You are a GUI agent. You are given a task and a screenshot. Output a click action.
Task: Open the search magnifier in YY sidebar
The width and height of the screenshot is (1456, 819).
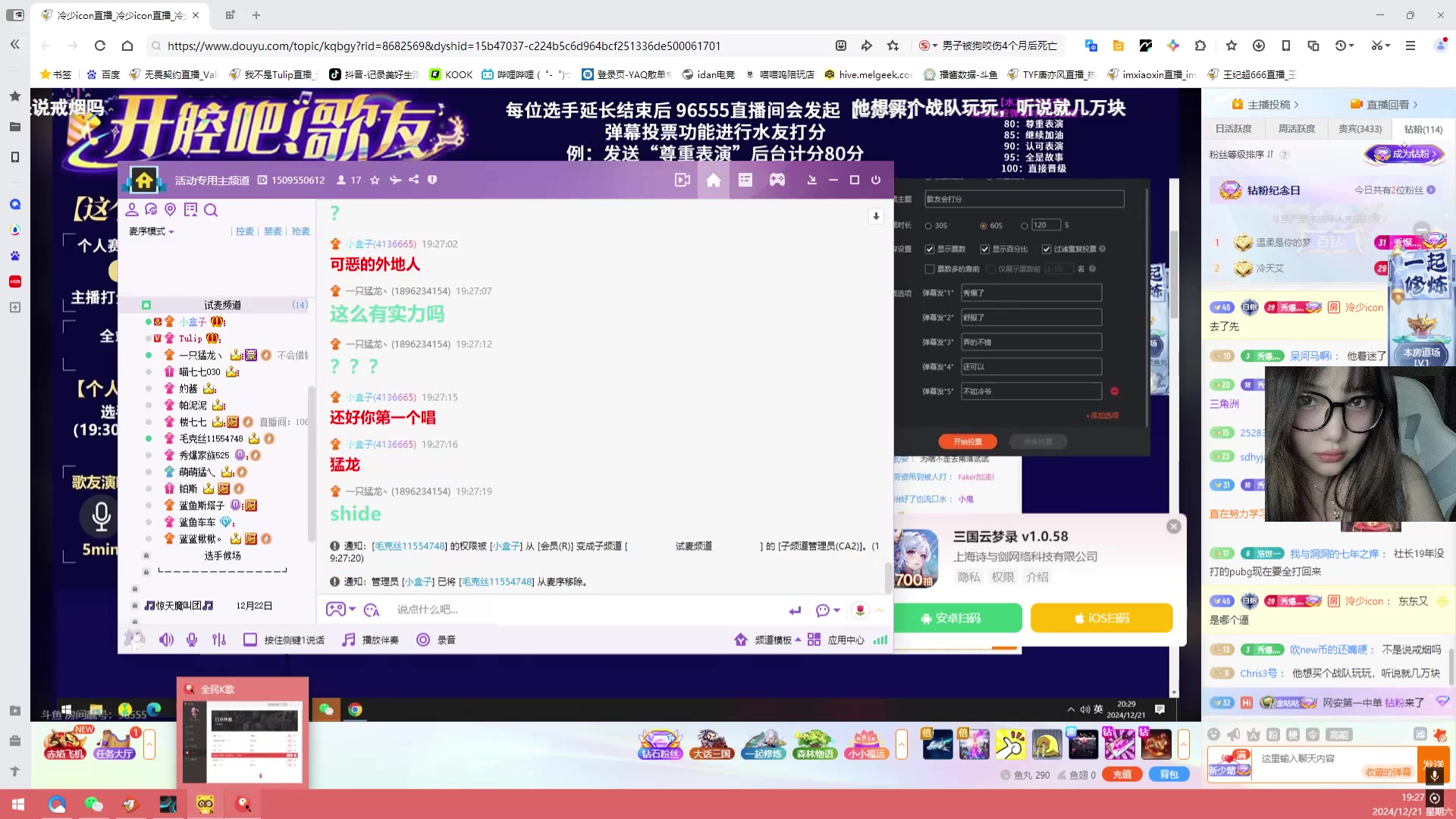(211, 210)
